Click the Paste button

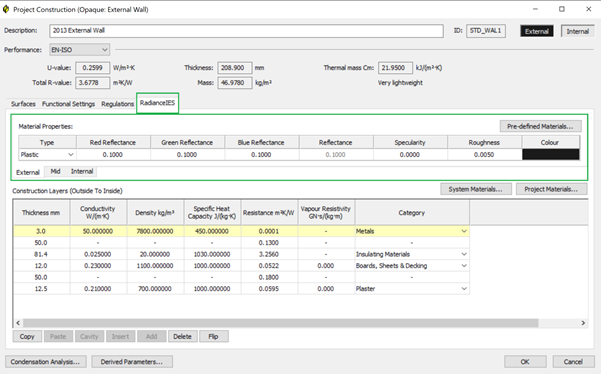pos(58,336)
